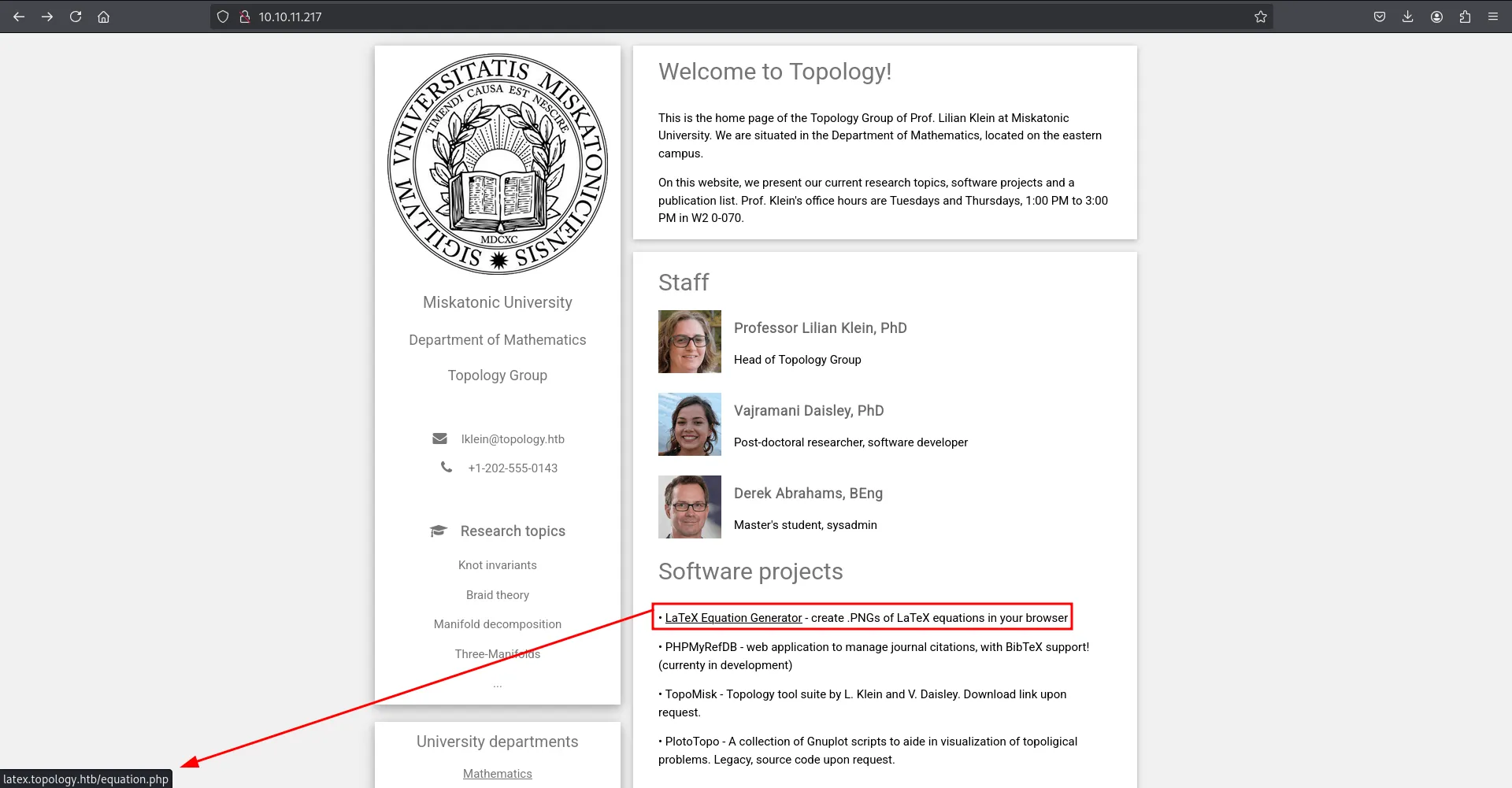Click the browser forward arrow
The height and width of the screenshot is (788, 1512).
pyautogui.click(x=47, y=17)
